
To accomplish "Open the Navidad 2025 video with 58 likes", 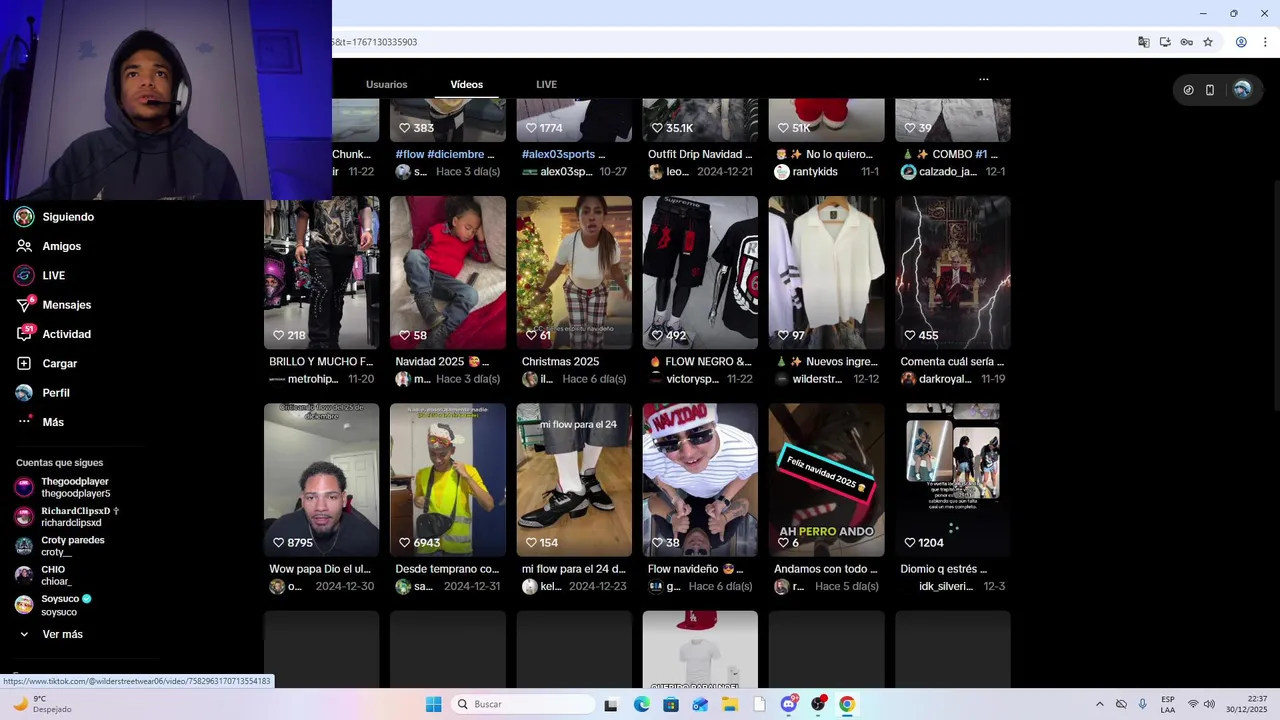I will click(448, 272).
